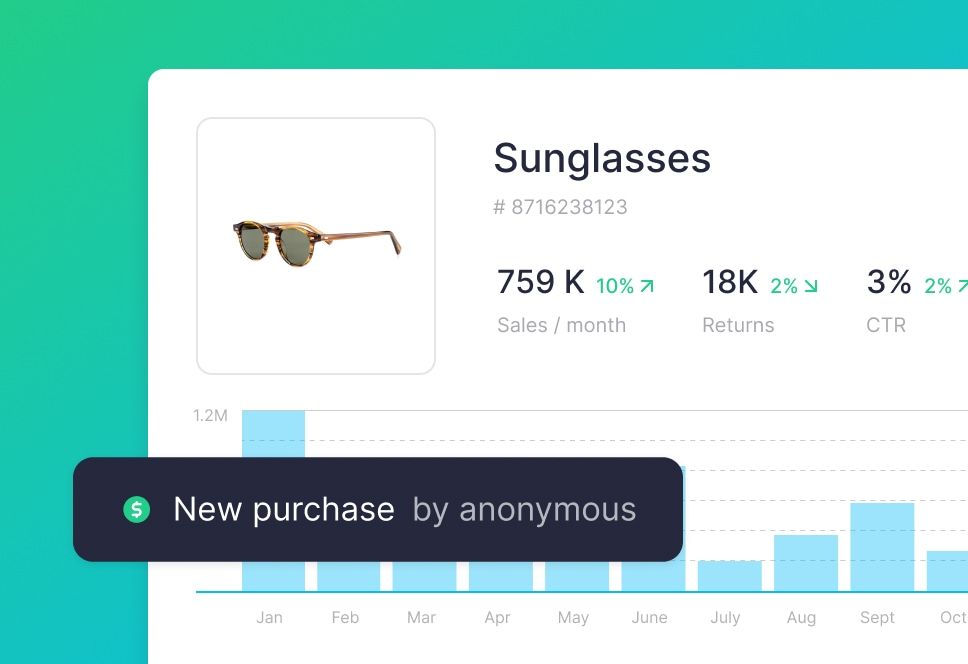Select the product title 'Sunglasses'
This screenshot has height=664, width=968.
pyautogui.click(x=602, y=158)
